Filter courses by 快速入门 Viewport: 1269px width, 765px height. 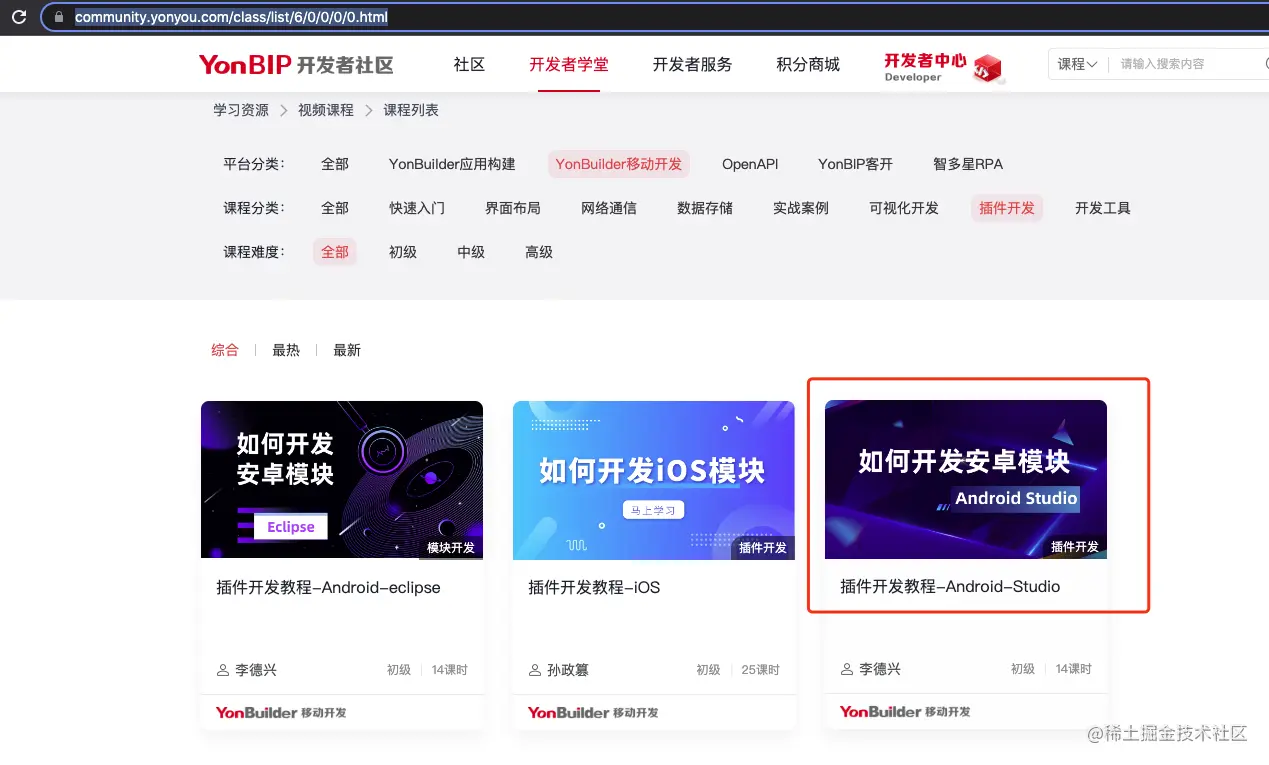[417, 208]
